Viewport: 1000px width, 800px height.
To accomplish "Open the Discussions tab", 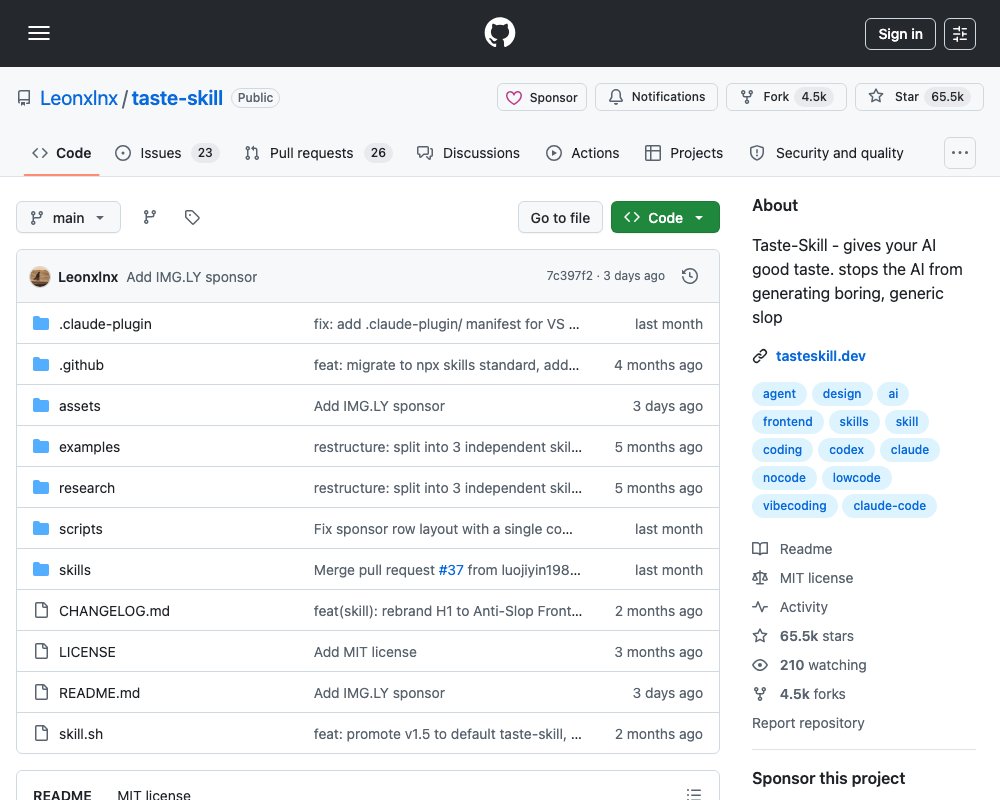I will [x=469, y=153].
